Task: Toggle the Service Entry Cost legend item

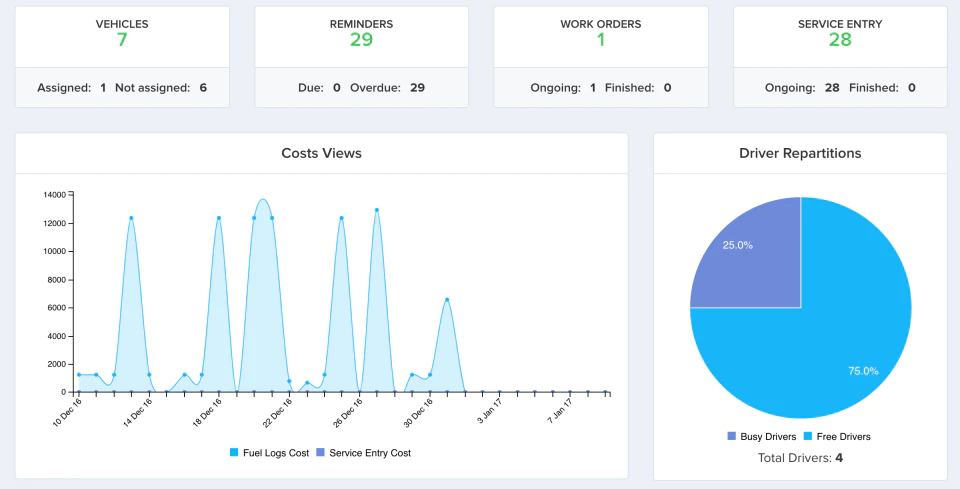Action: 364,453
